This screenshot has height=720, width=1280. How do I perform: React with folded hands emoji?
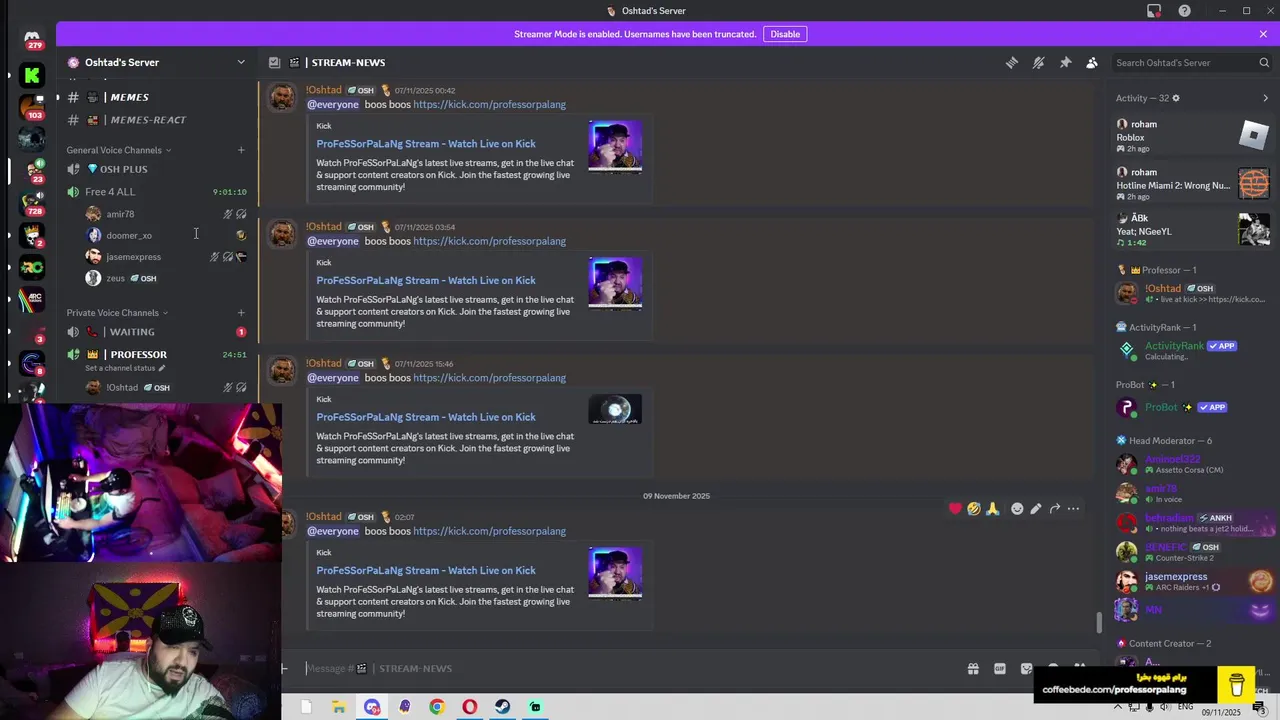coord(992,508)
